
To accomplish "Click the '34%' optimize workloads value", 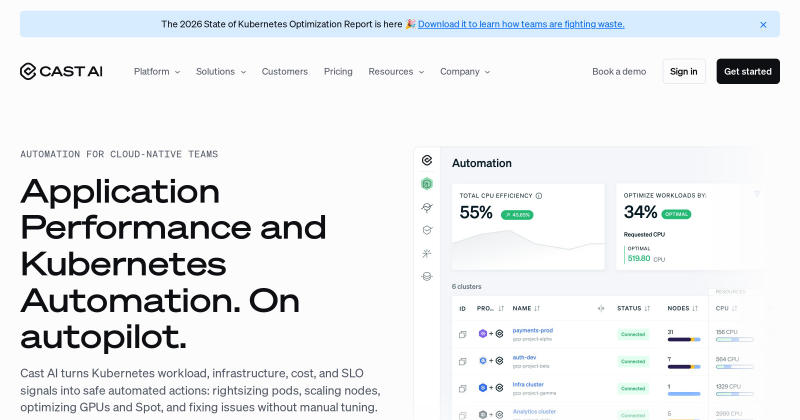I will [640, 212].
